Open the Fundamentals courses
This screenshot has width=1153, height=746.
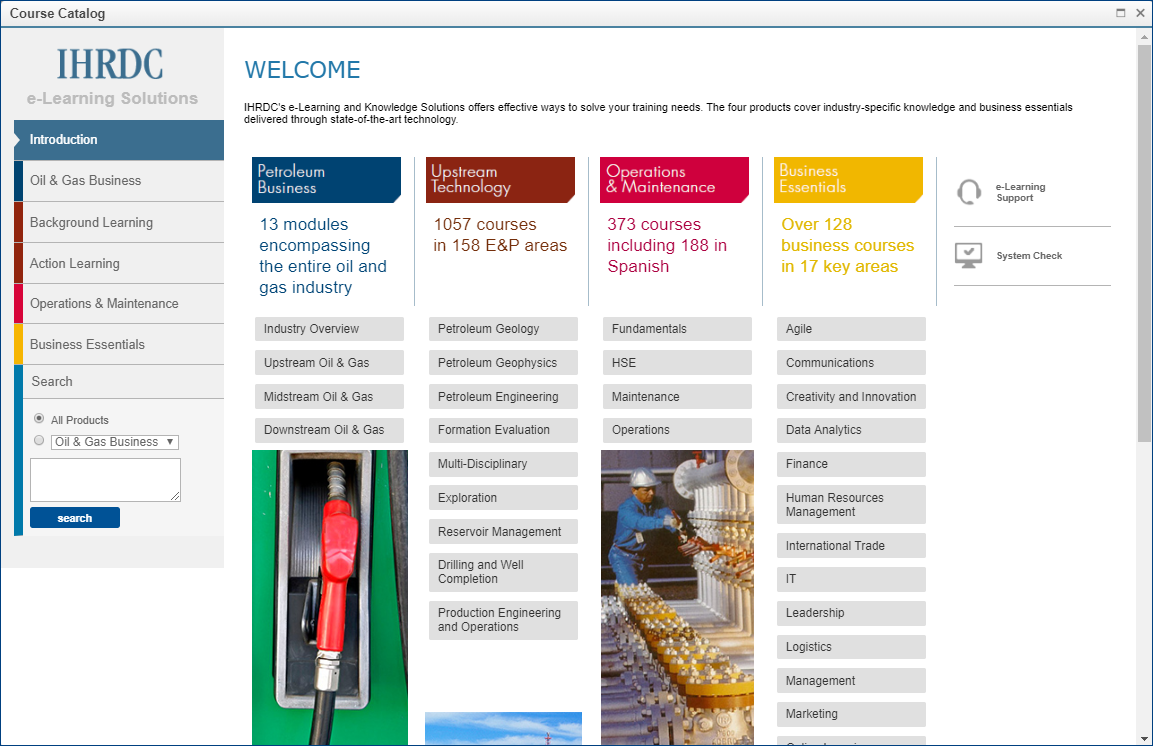tap(677, 329)
